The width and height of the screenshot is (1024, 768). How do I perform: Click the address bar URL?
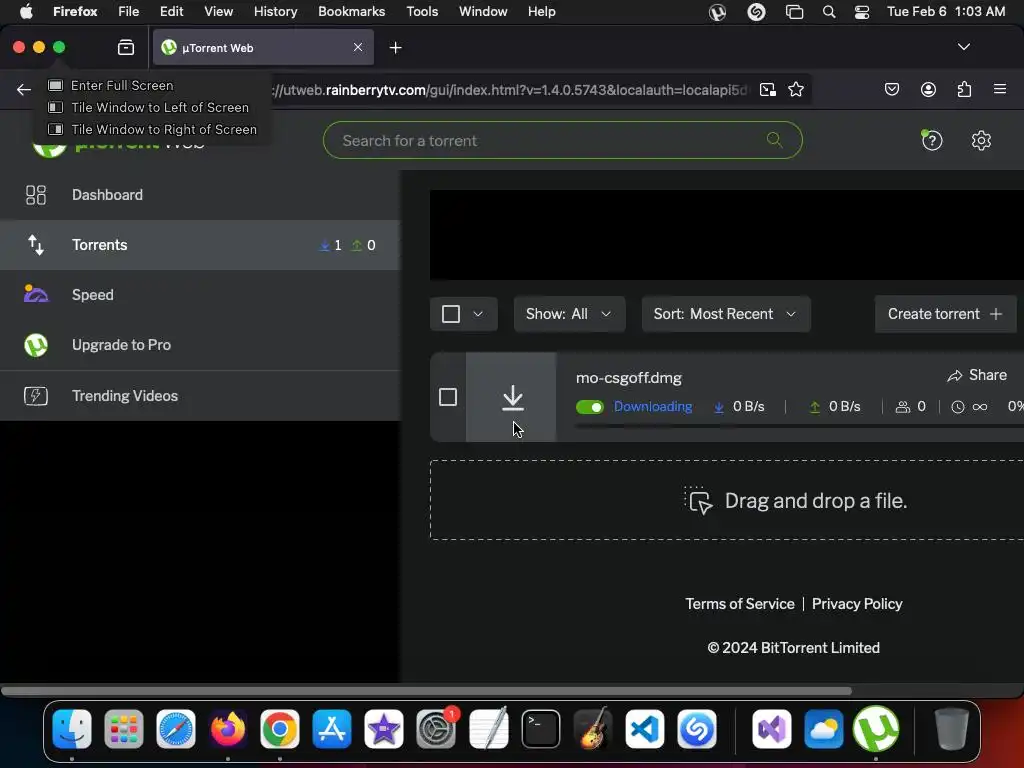pyautogui.click(x=509, y=90)
